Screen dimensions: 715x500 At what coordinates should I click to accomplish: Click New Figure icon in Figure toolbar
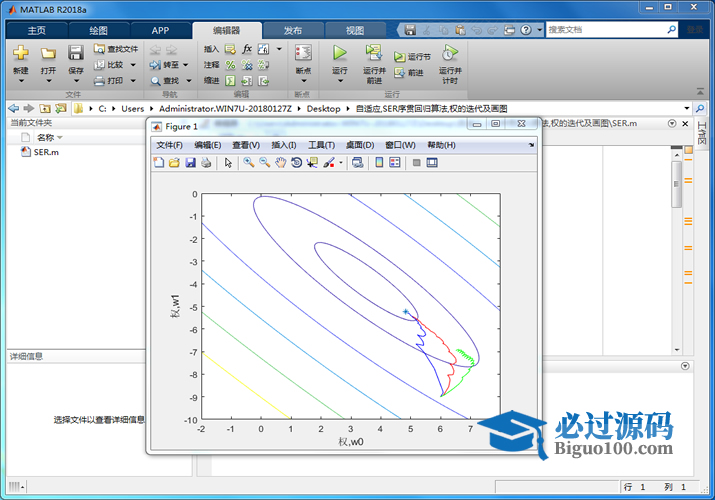[159, 163]
